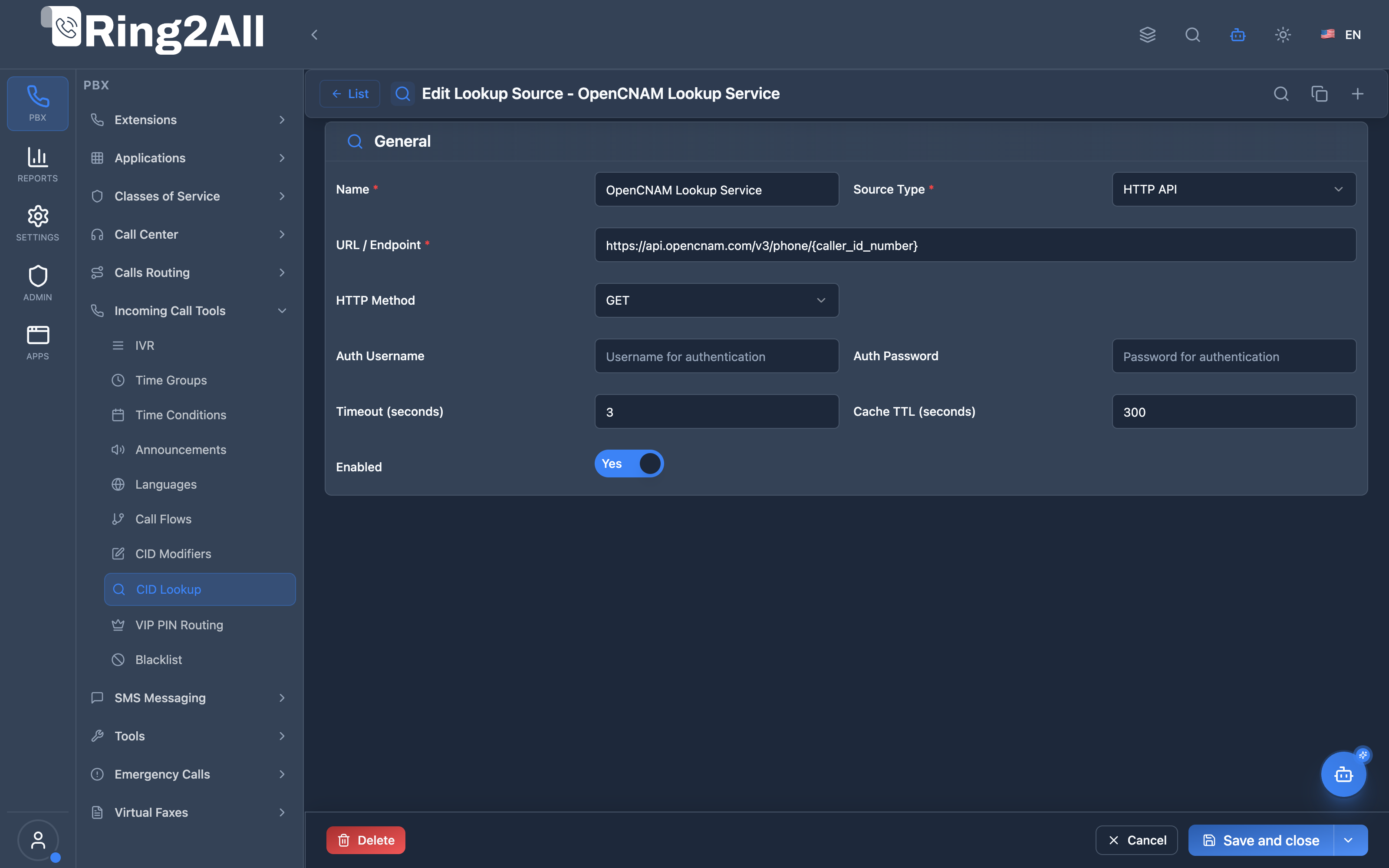This screenshot has height=868, width=1389.
Task: Expand the Emergency Calls menu
Action: pos(188,774)
